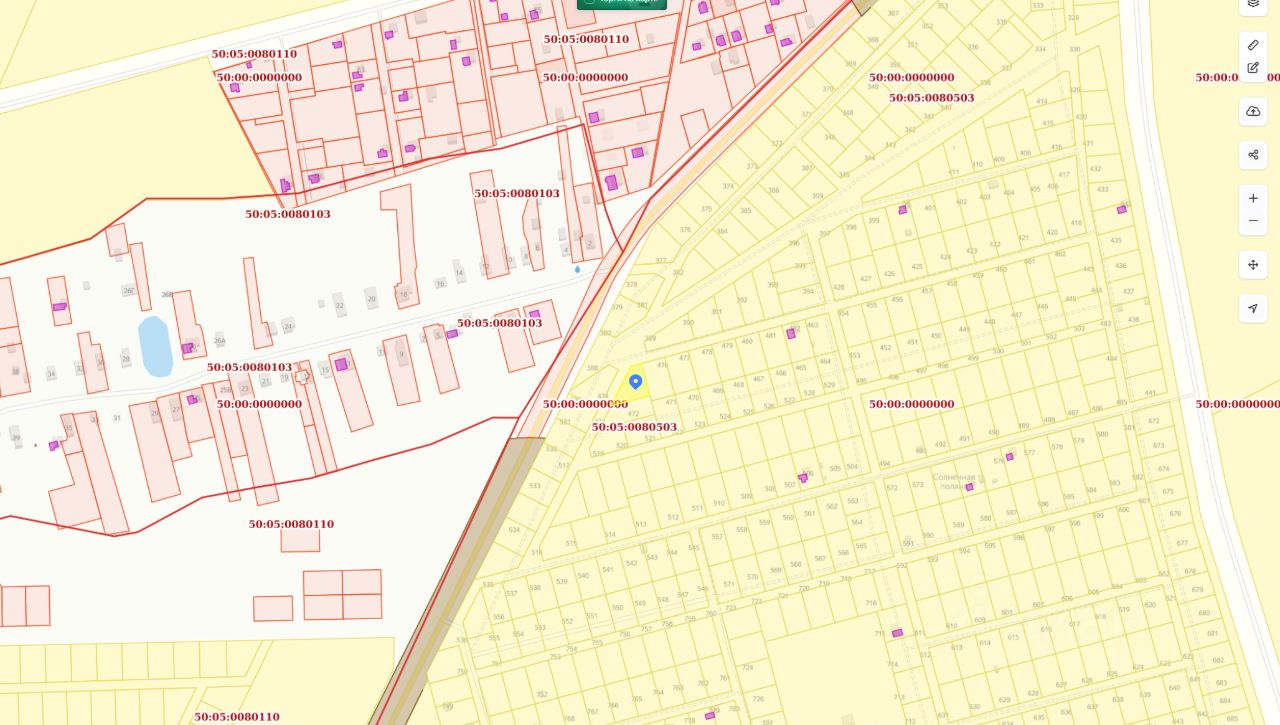Click parcel labeled 527
Image resolution: width=1280 pixels, height=725 pixels.
pyautogui.click(x=790, y=401)
